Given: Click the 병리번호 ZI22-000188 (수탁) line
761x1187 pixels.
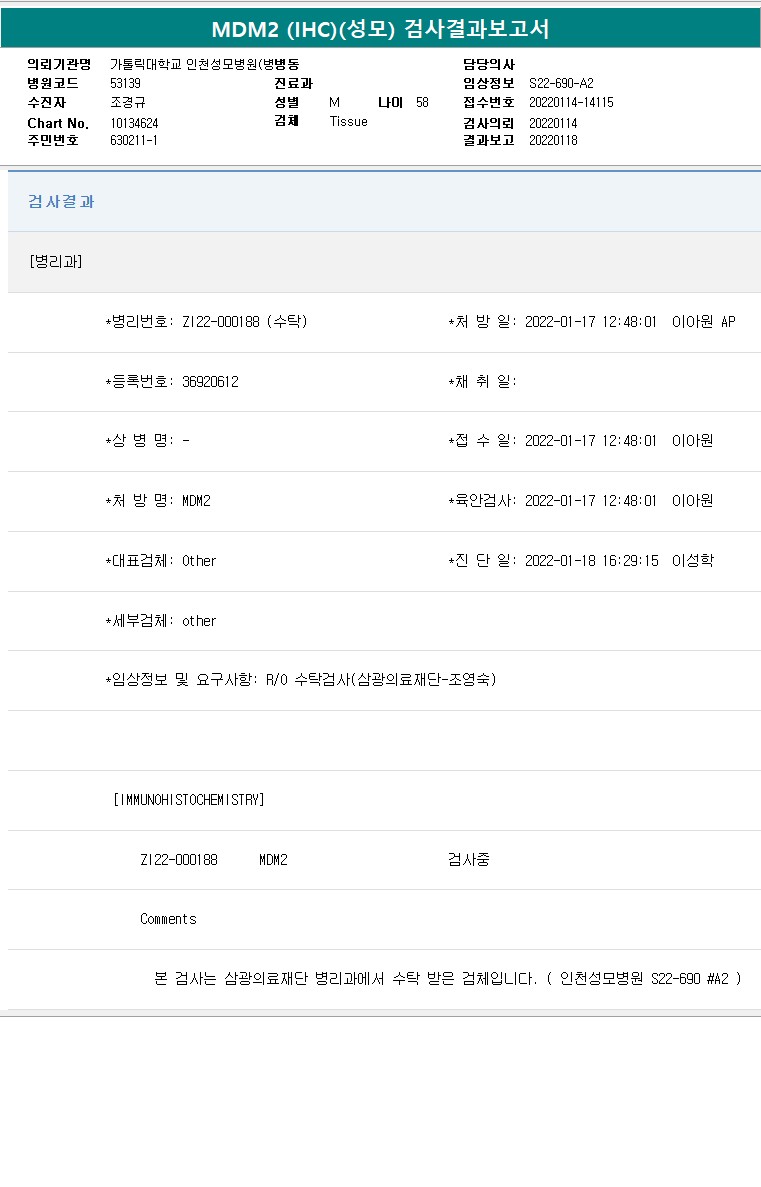Looking at the screenshot, I should [207, 322].
